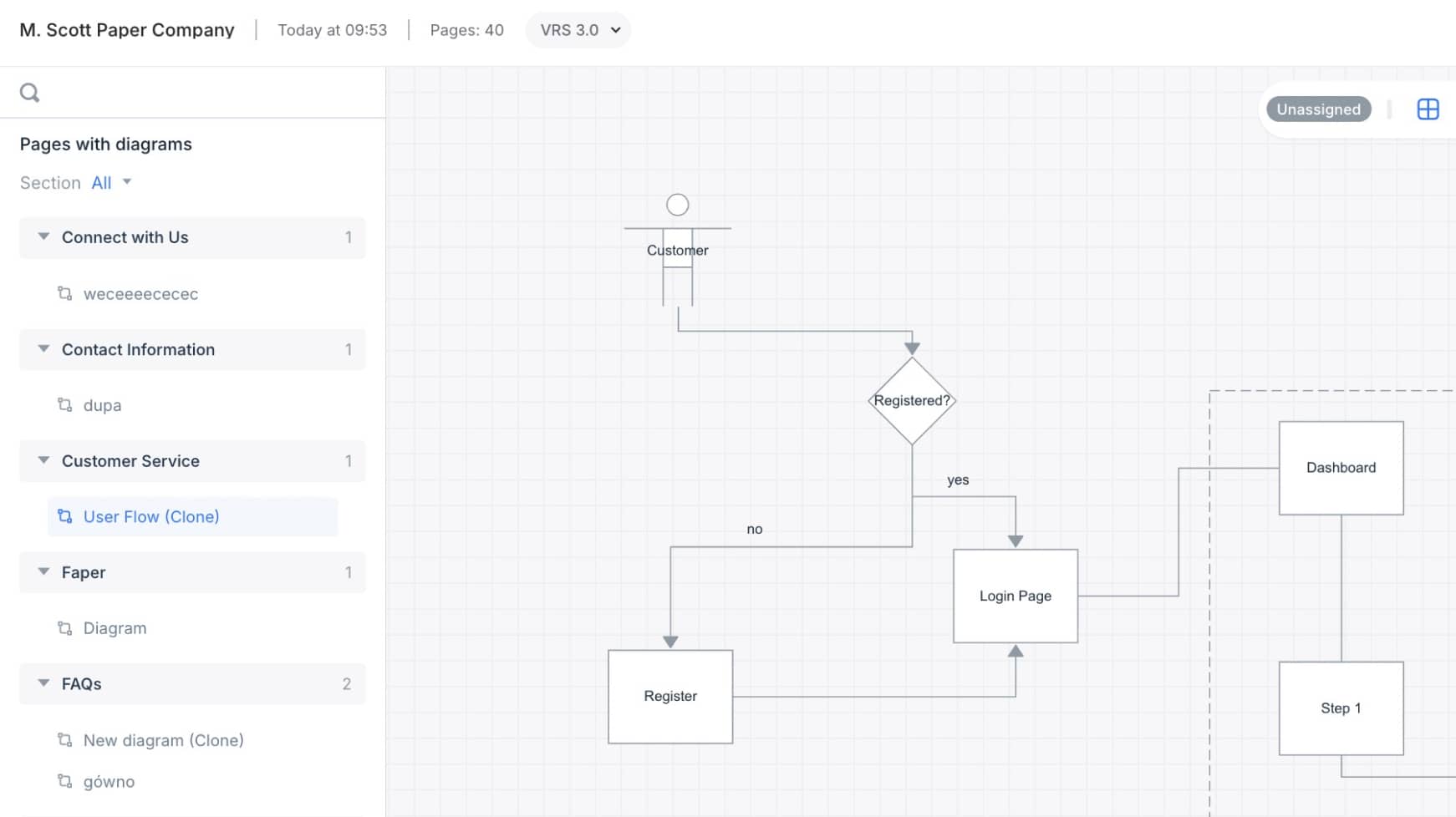
Task: Open the dupa diagram page
Action: (x=102, y=405)
